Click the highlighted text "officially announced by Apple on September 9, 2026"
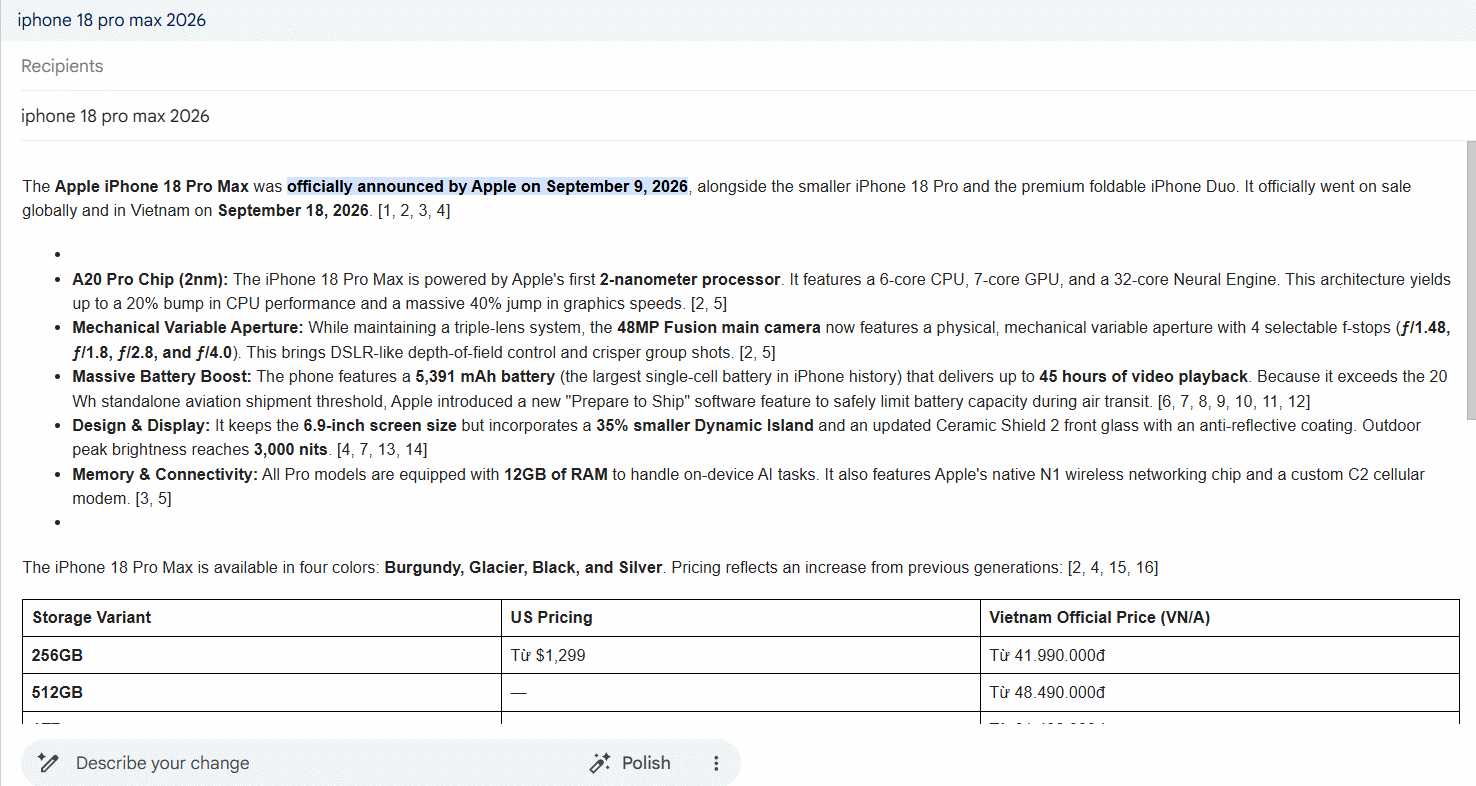 (x=487, y=186)
